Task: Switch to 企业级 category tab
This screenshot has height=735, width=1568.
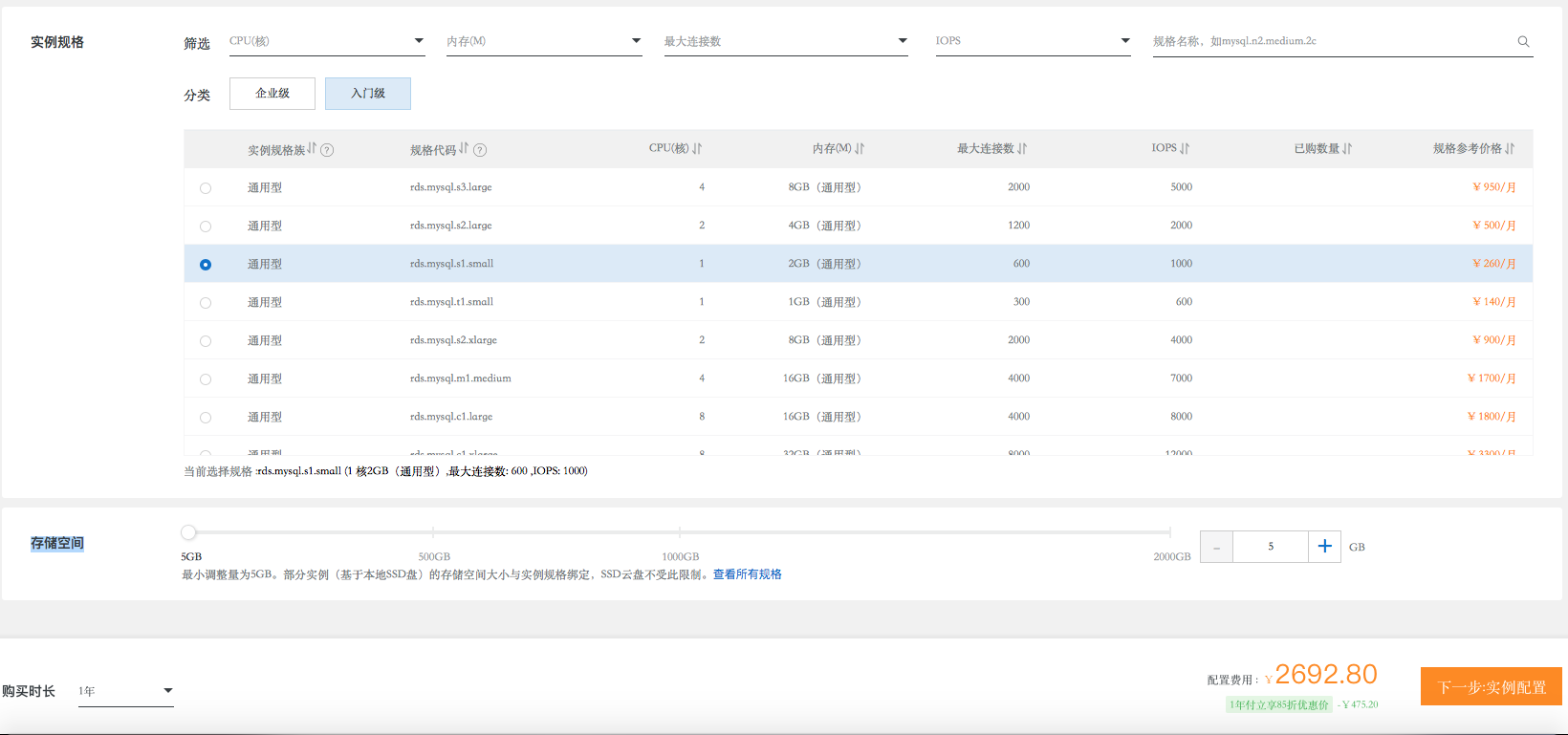Action: pos(272,94)
